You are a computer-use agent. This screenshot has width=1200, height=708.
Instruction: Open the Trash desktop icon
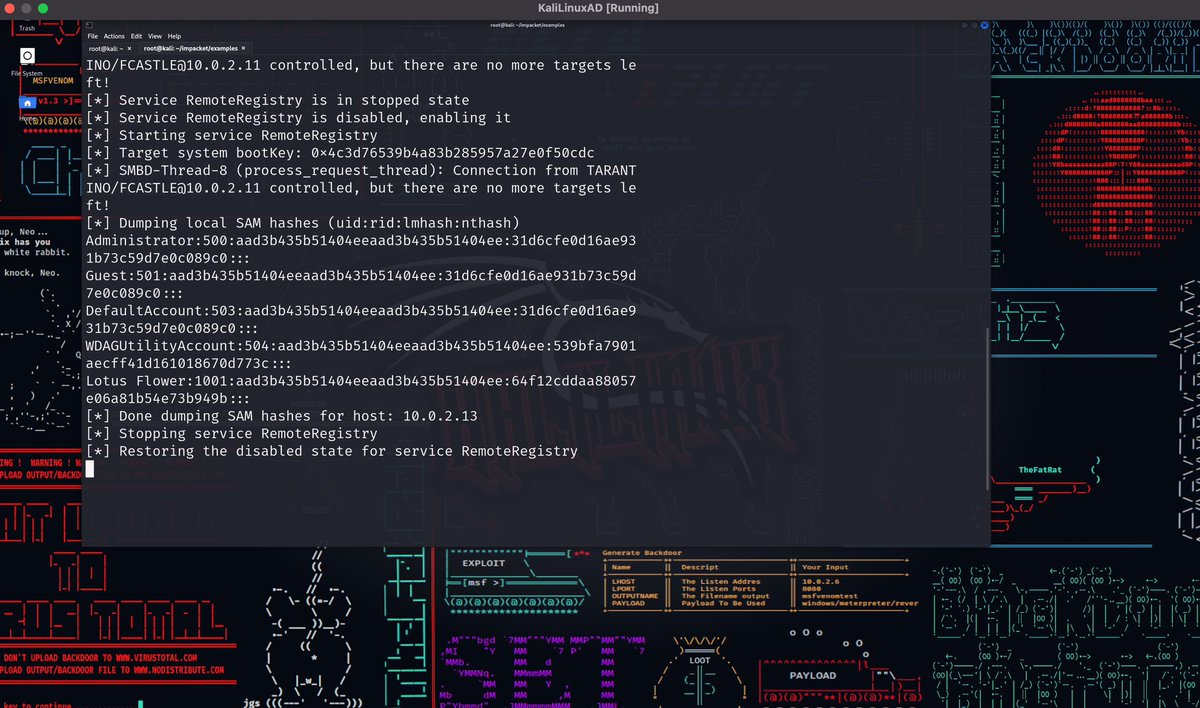27,25
